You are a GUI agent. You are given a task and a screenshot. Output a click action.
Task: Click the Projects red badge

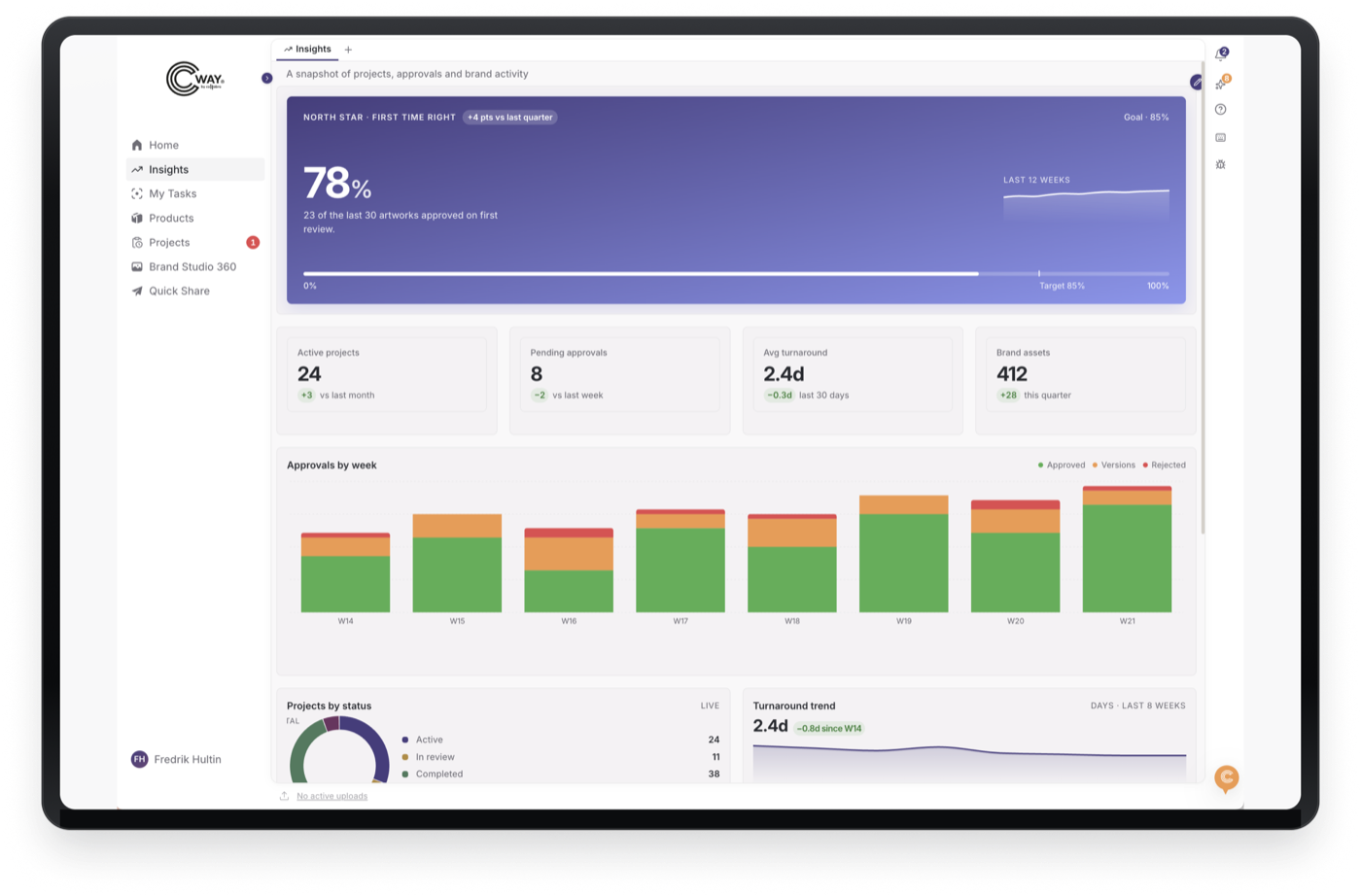(253, 242)
